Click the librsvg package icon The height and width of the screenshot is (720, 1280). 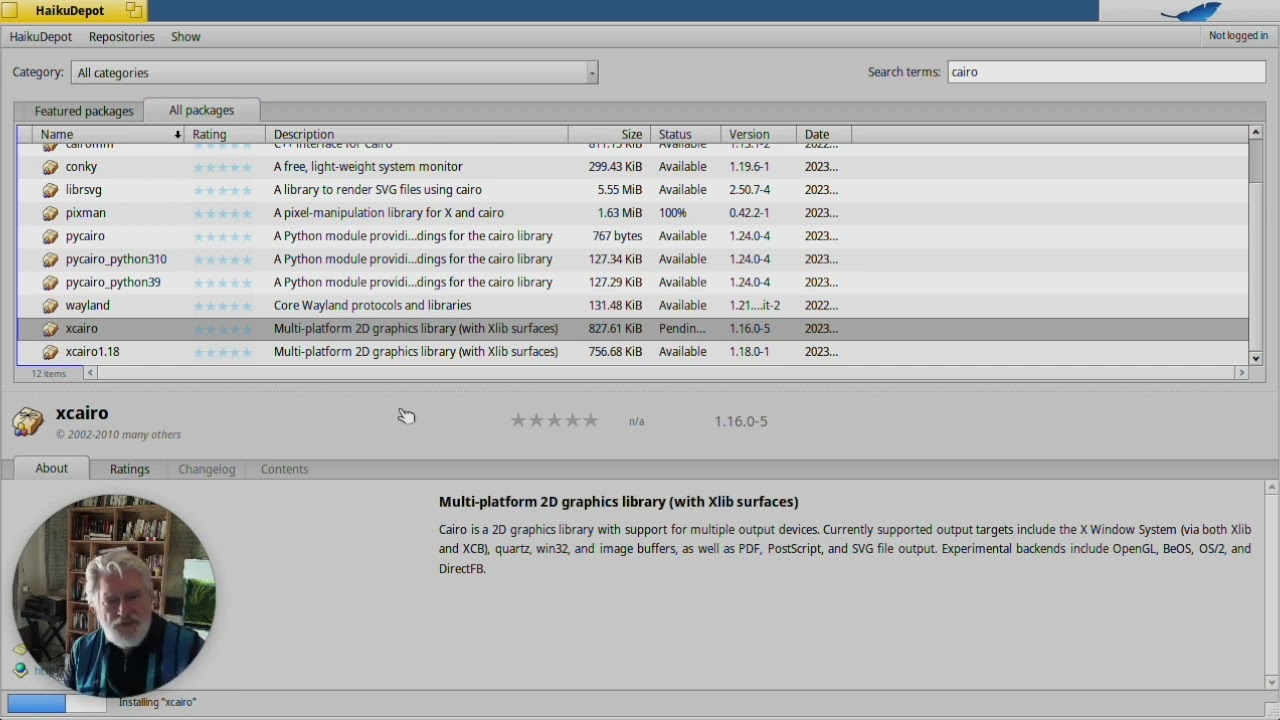(50, 190)
